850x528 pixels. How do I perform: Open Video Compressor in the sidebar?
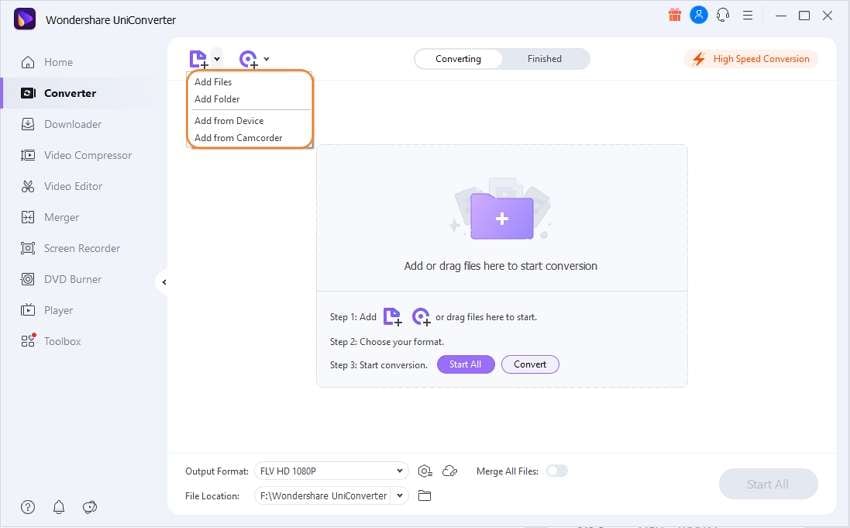pyautogui.click(x=76, y=155)
